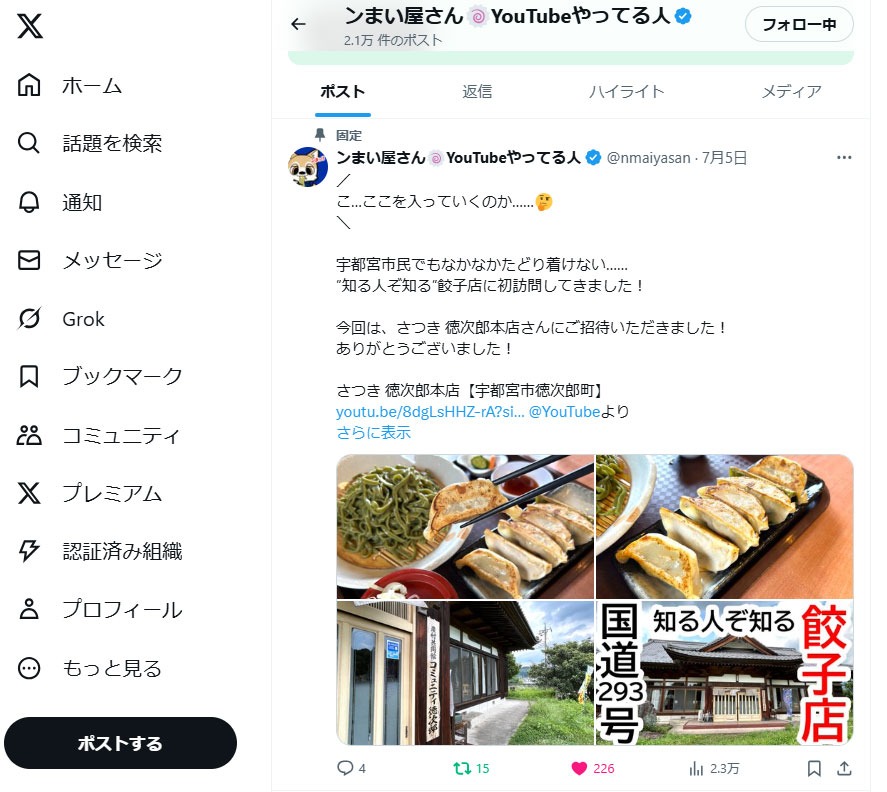Open メッセージ envelope icon

coord(29,260)
